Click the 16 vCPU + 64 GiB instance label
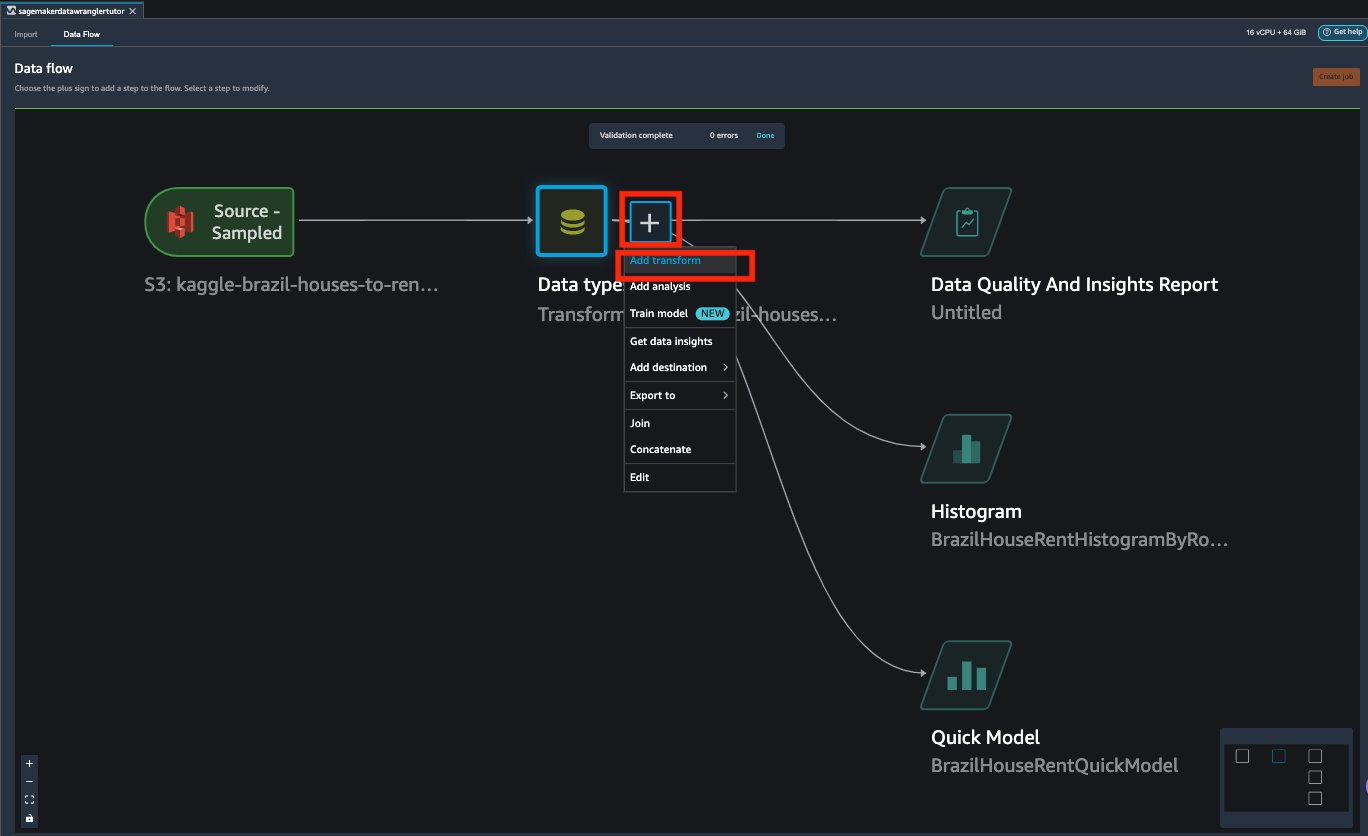 click(x=1275, y=32)
